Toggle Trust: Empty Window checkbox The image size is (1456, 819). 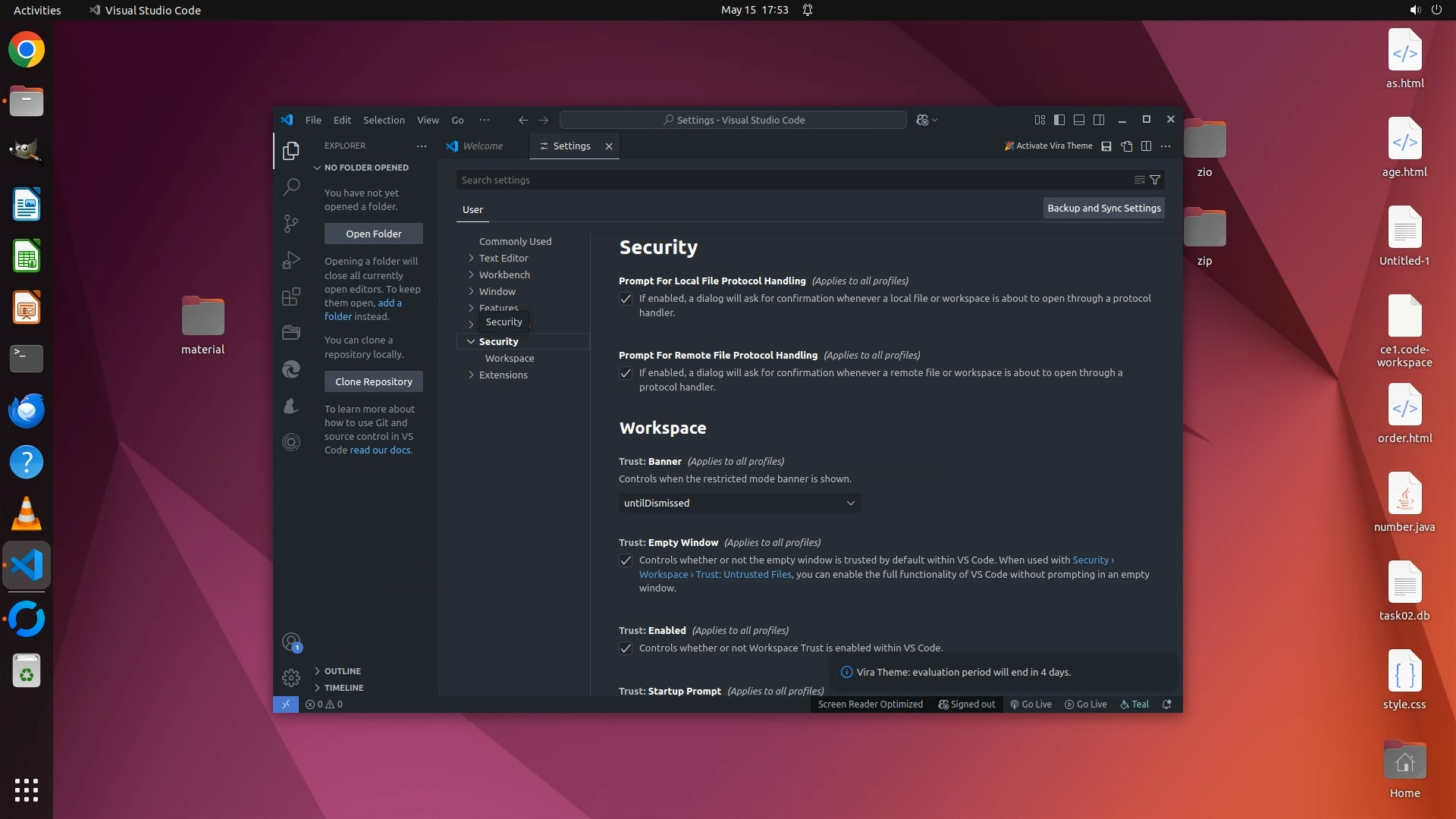[626, 560]
